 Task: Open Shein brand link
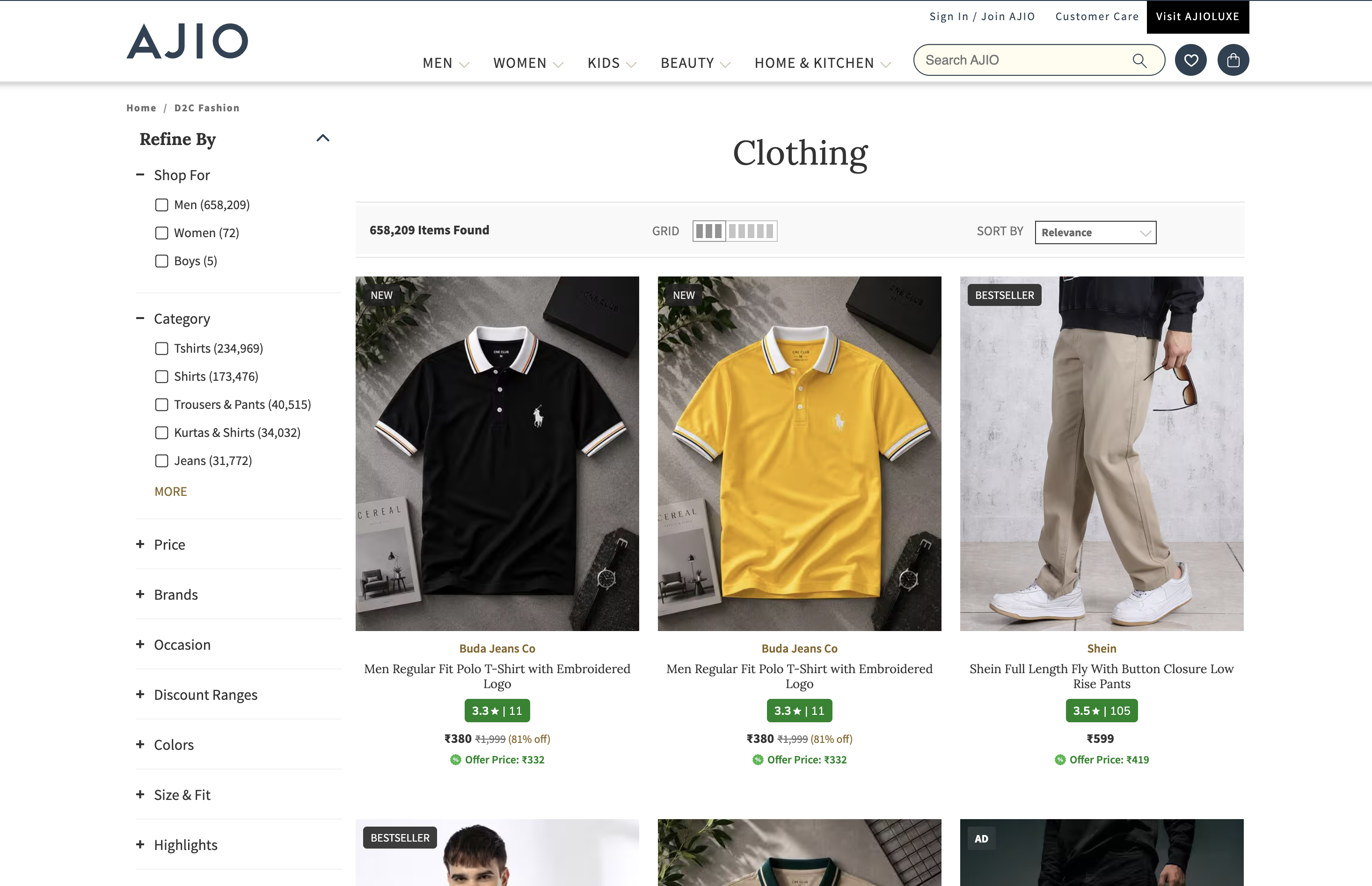pos(1102,648)
